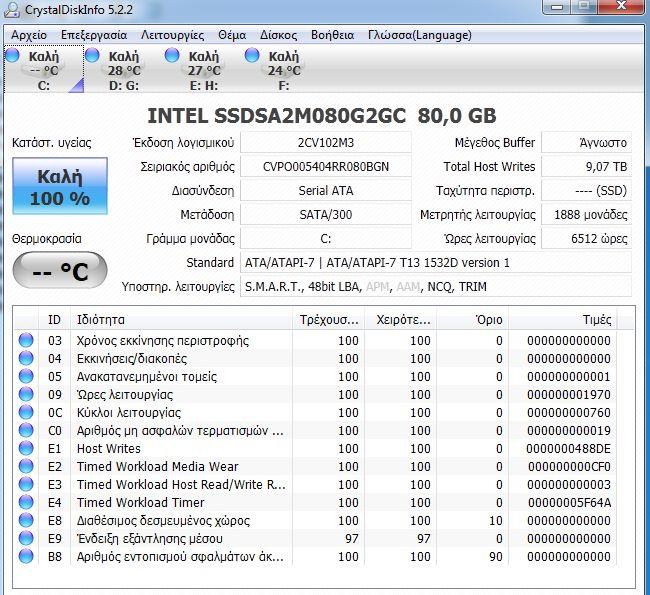Select raw value 00000005F64A

pyautogui.click(x=569, y=502)
